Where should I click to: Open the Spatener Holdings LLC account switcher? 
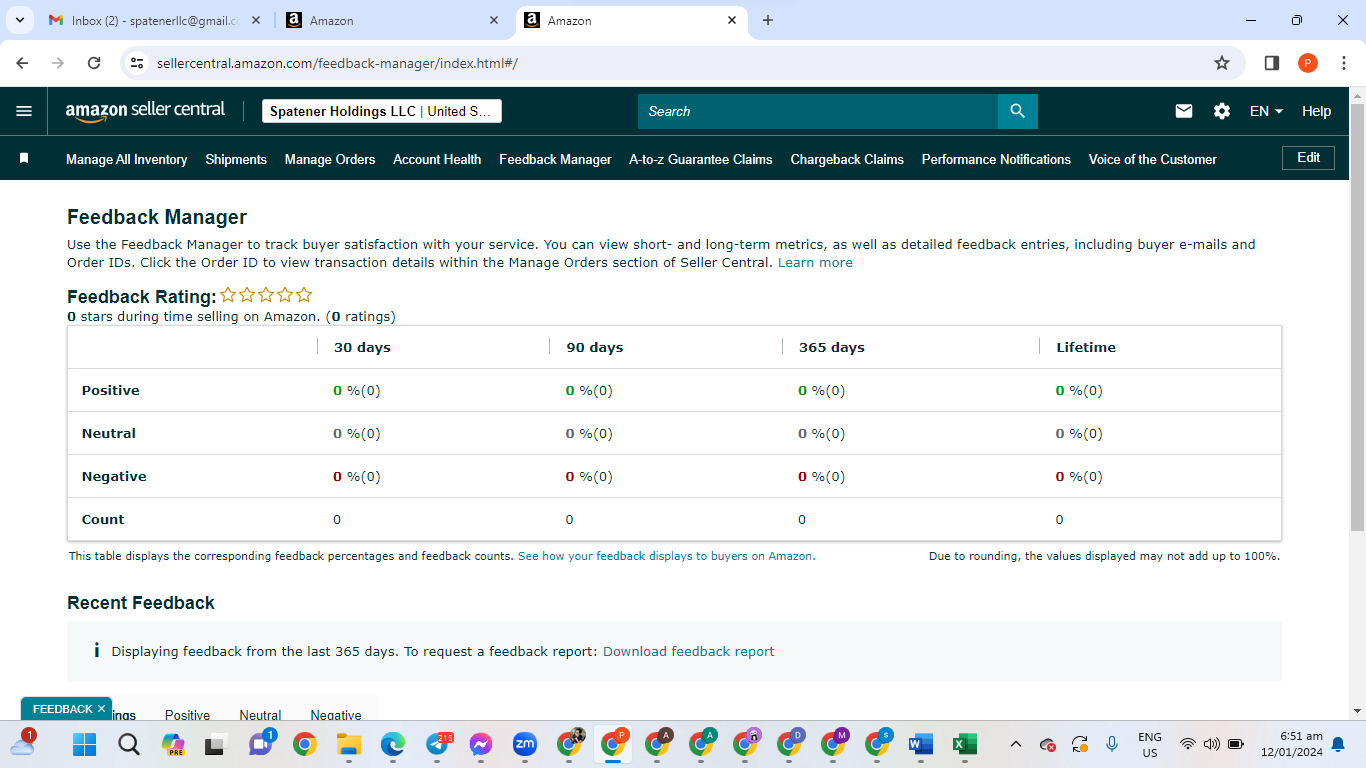pyautogui.click(x=382, y=111)
